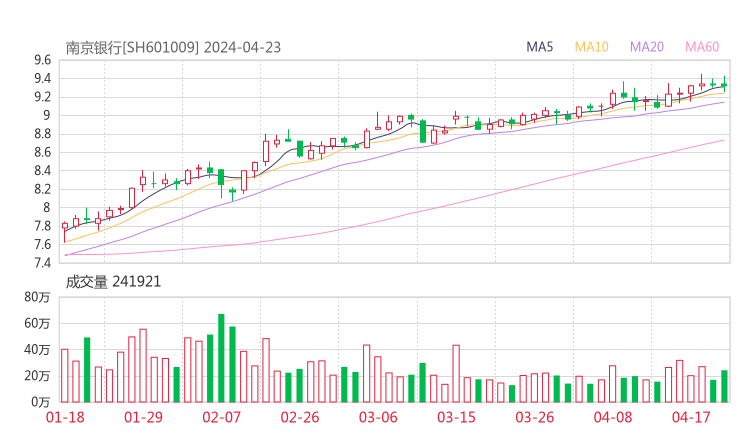Select the 7.4 price axis label
This screenshot has height=440, width=740.
(42, 262)
